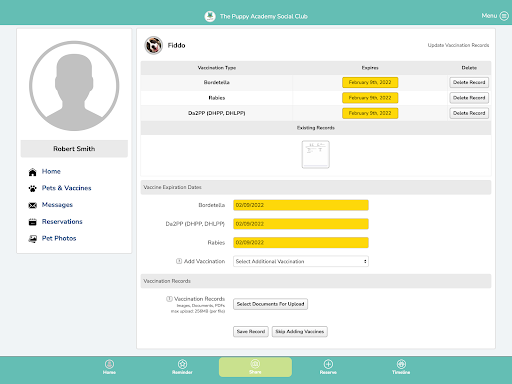Screen dimensions: 512x384
Task: Select the Share icon in bottom bar
Action: pos(255,364)
